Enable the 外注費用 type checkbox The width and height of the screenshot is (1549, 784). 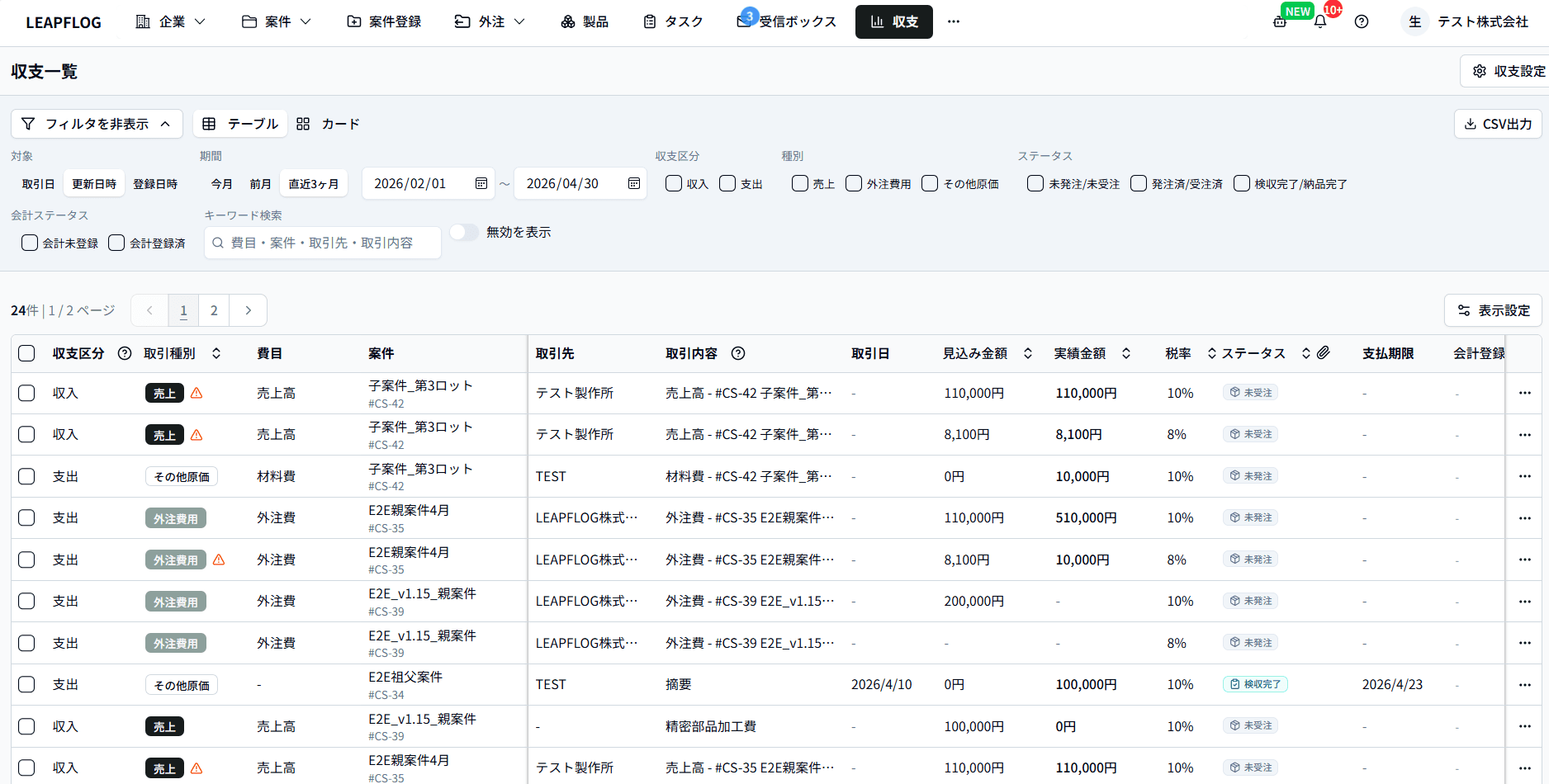click(854, 183)
